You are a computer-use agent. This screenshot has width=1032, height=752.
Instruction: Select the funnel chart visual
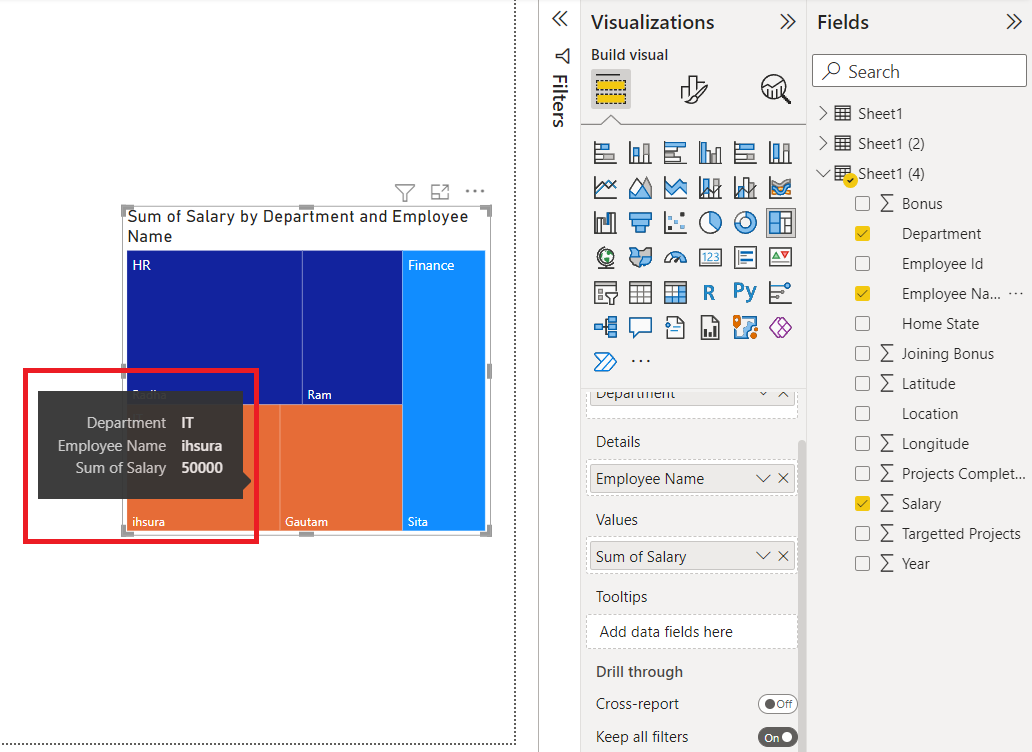pyautogui.click(x=640, y=223)
